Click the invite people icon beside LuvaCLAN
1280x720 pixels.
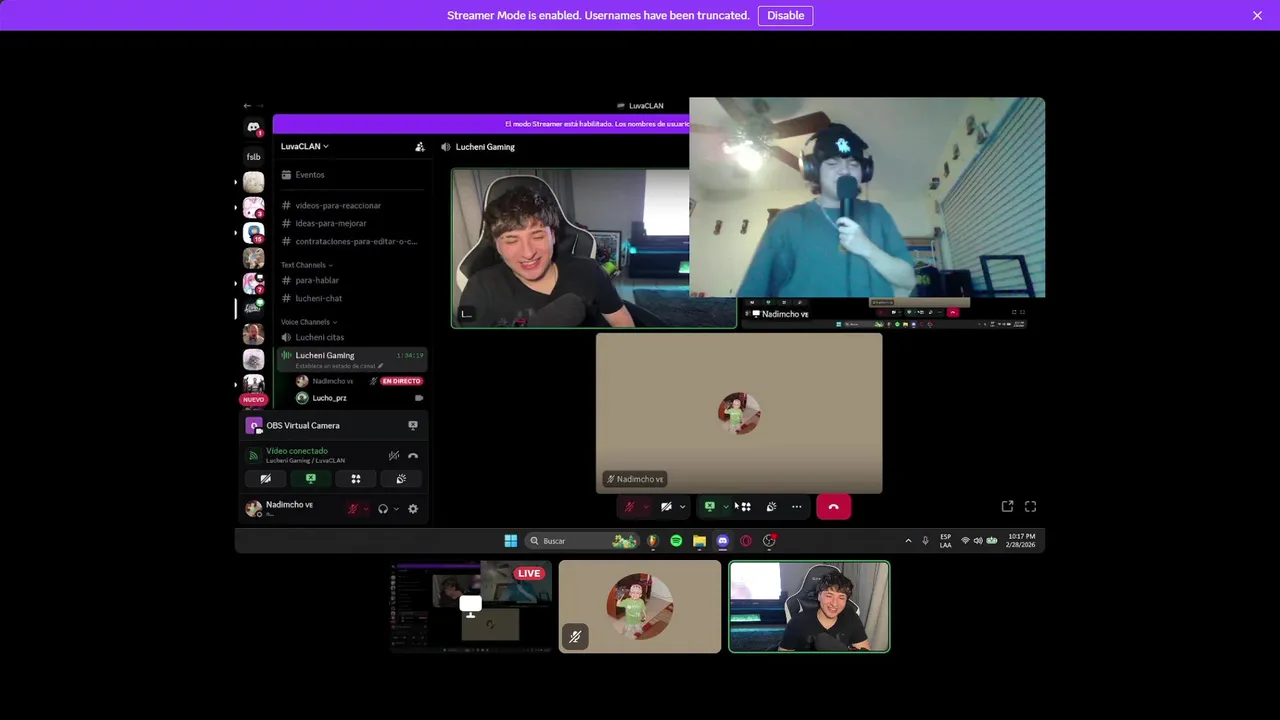pos(420,147)
